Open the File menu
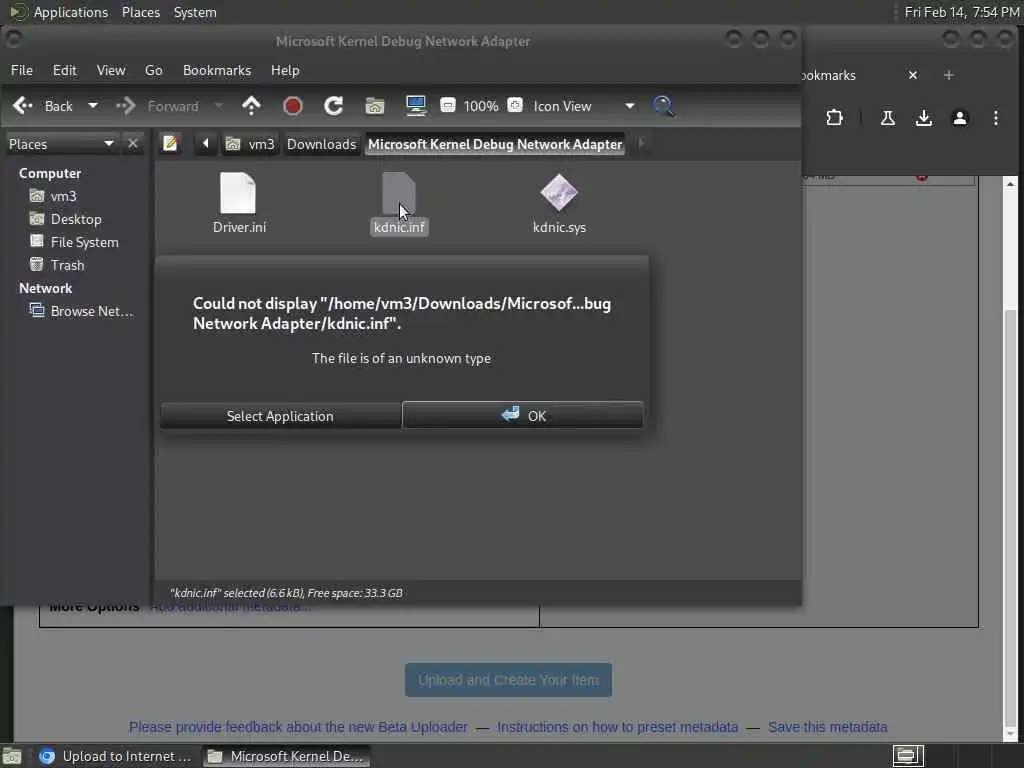Viewport: 1024px width, 768px height. [x=22, y=71]
